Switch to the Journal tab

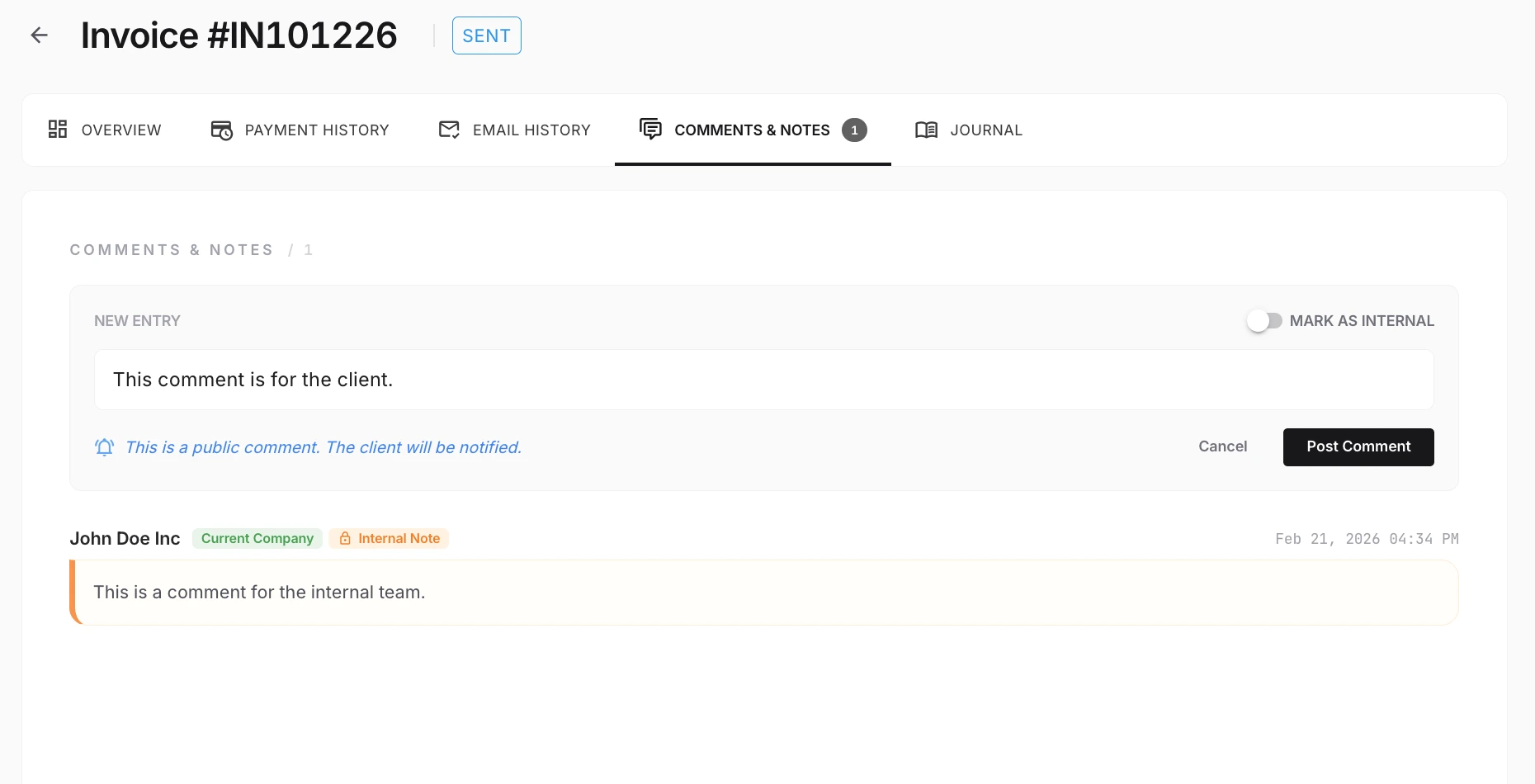[x=986, y=130]
